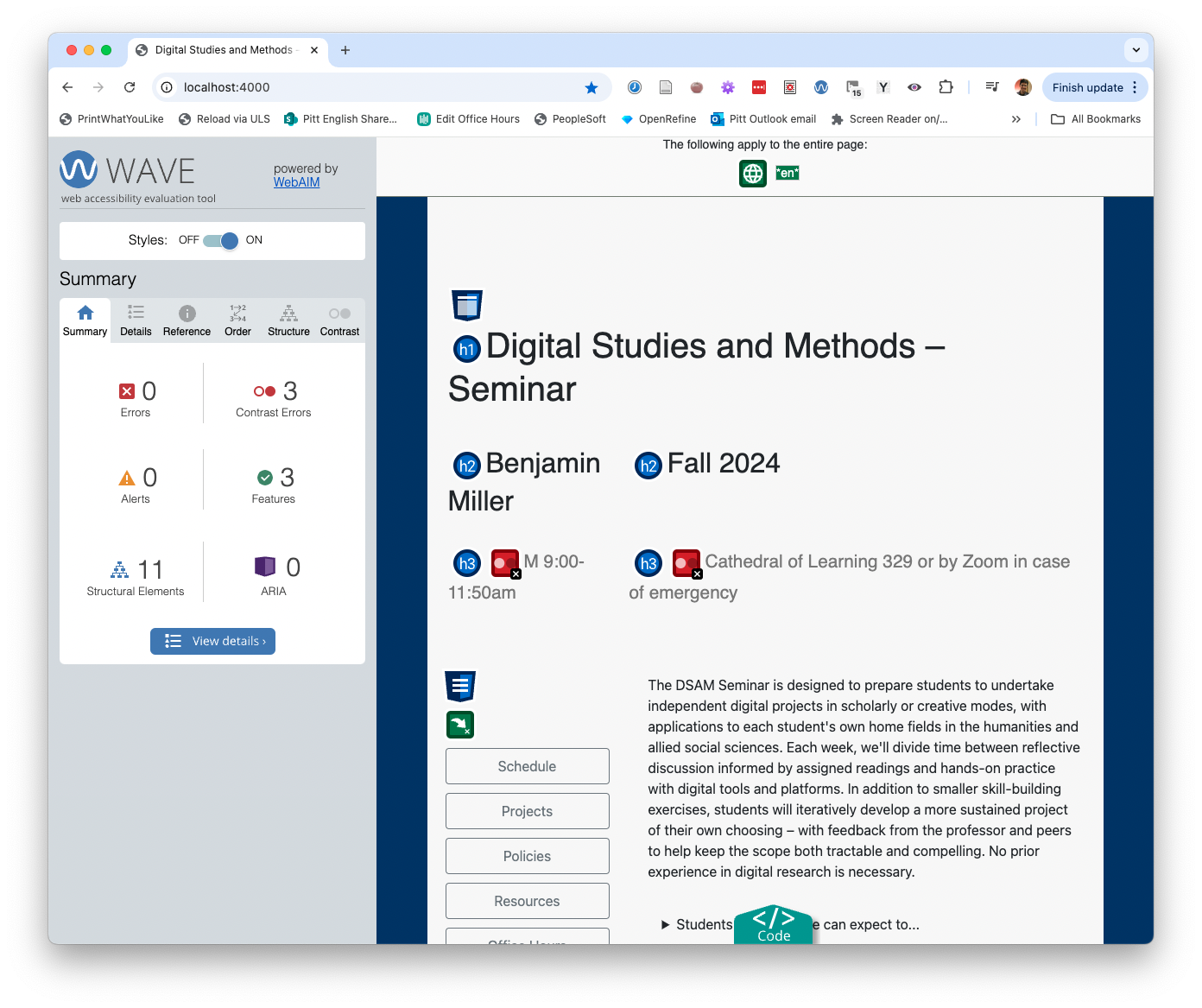Click the Screen Reader bookmark icon
The height and width of the screenshot is (1008, 1202).
tap(837, 119)
